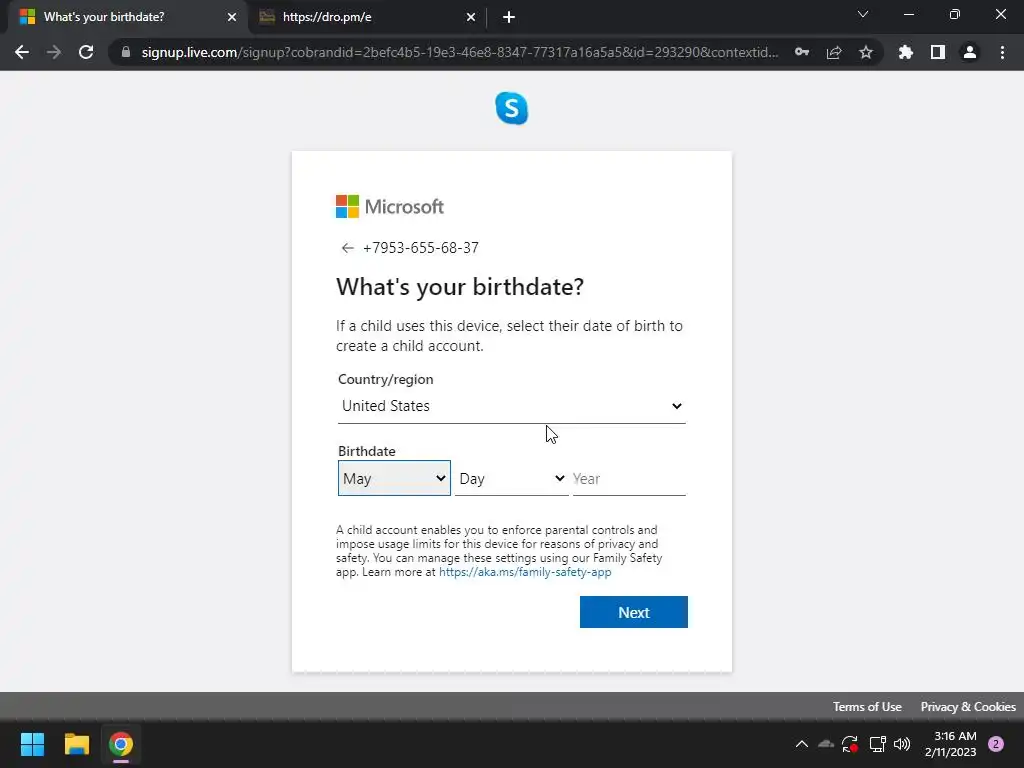Open Chrome's three-dot menu
This screenshot has width=1024, height=768.
click(x=1002, y=52)
